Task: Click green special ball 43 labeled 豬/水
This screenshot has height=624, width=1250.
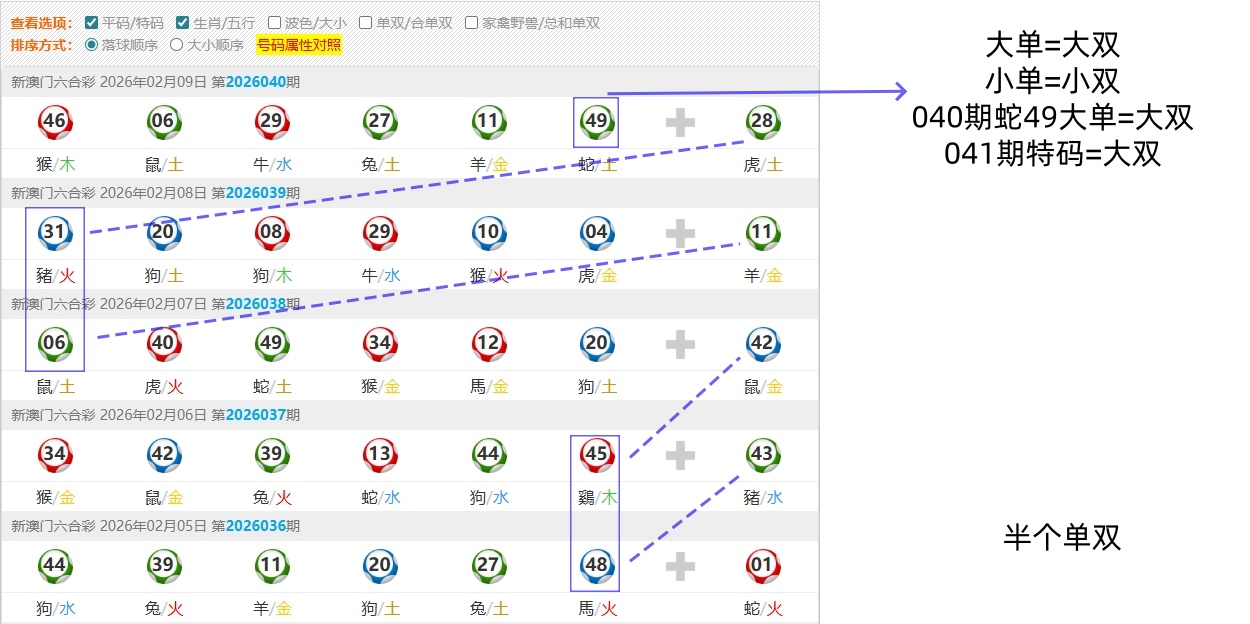Action: pyautogui.click(x=762, y=455)
